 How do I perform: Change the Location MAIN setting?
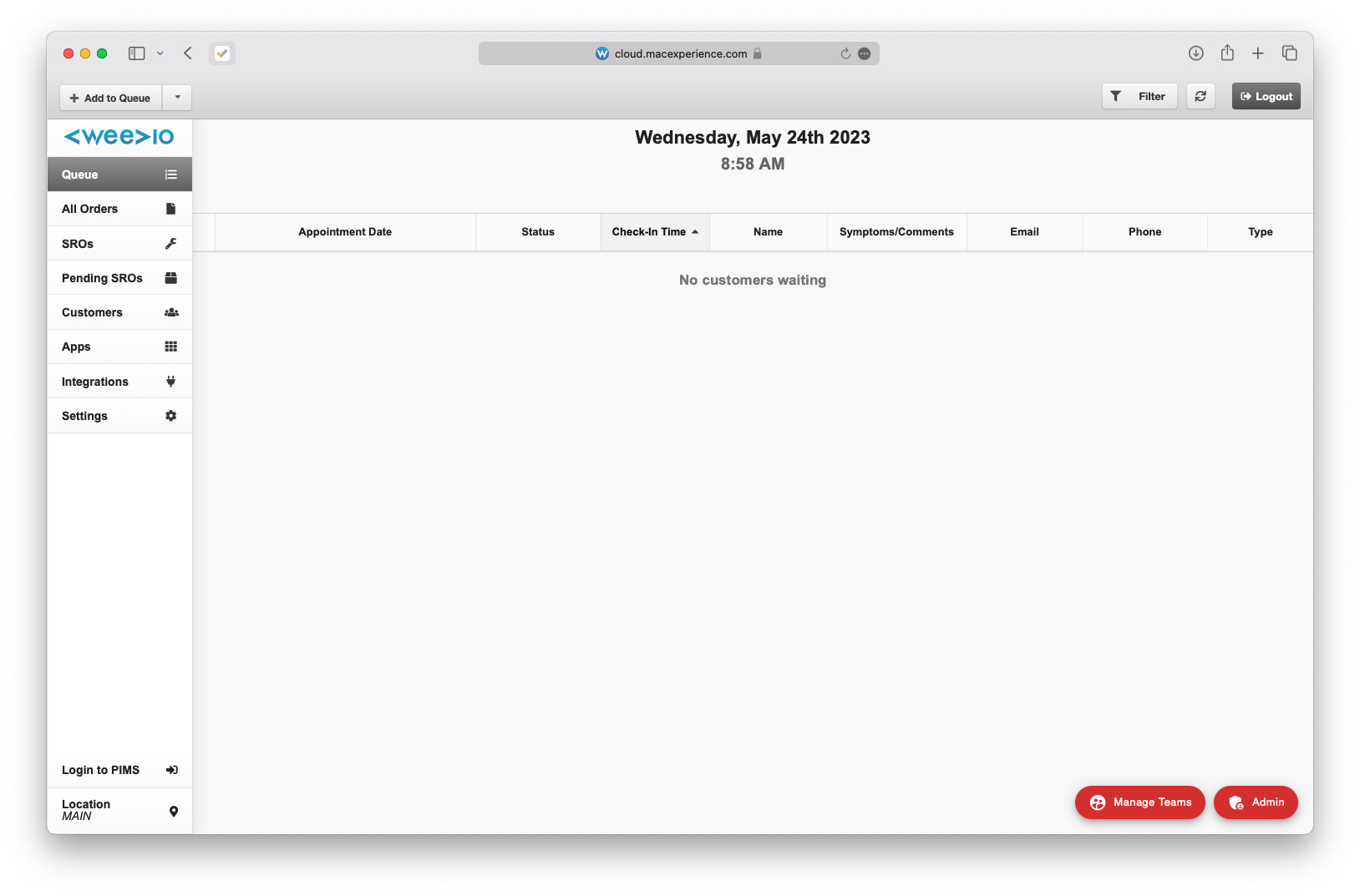click(119, 810)
